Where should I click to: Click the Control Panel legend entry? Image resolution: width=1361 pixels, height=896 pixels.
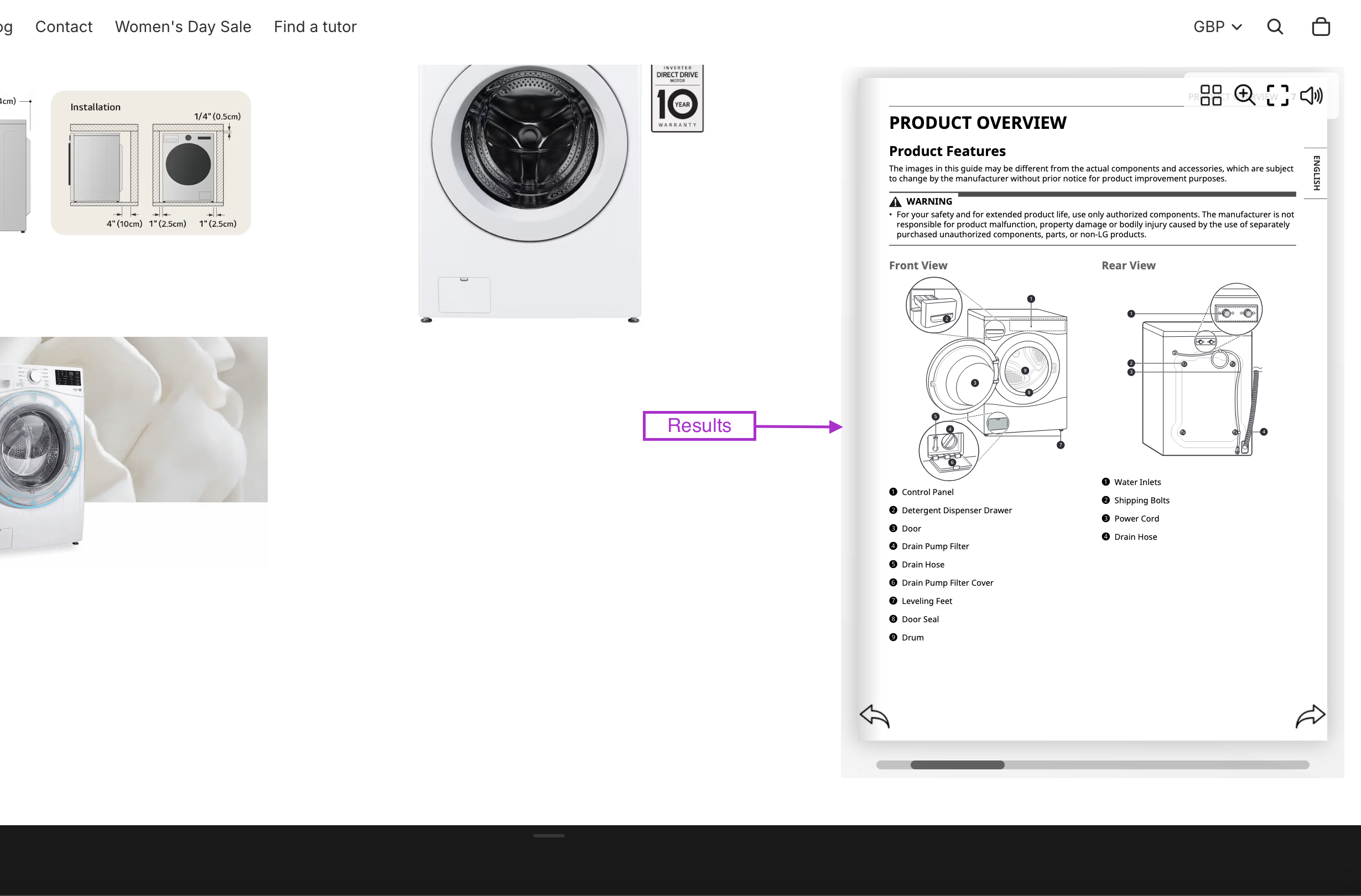click(921, 492)
